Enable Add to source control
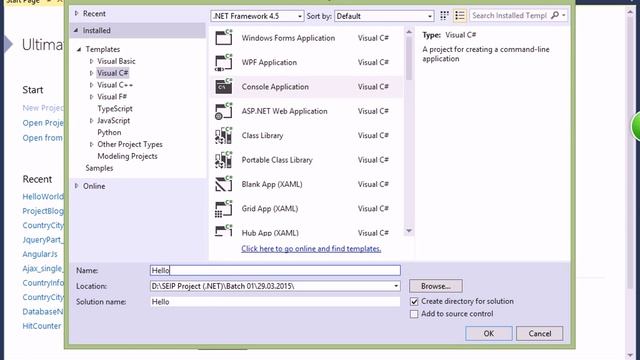 tap(414, 314)
